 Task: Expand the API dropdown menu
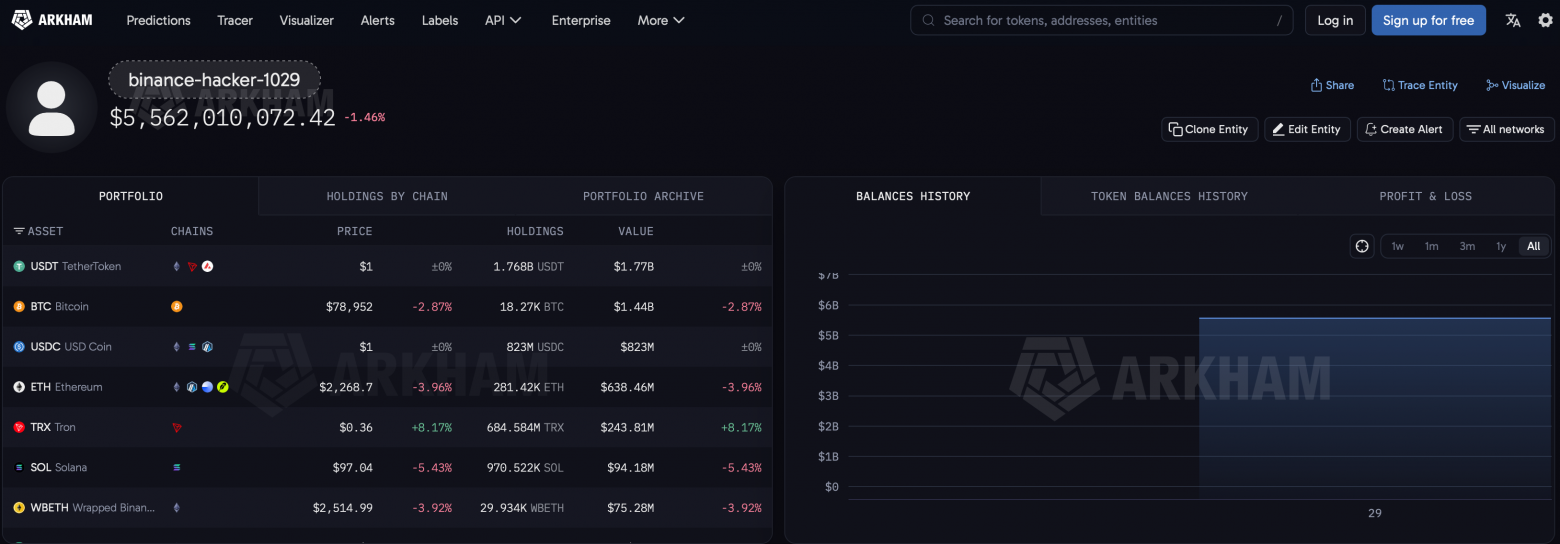pos(503,20)
